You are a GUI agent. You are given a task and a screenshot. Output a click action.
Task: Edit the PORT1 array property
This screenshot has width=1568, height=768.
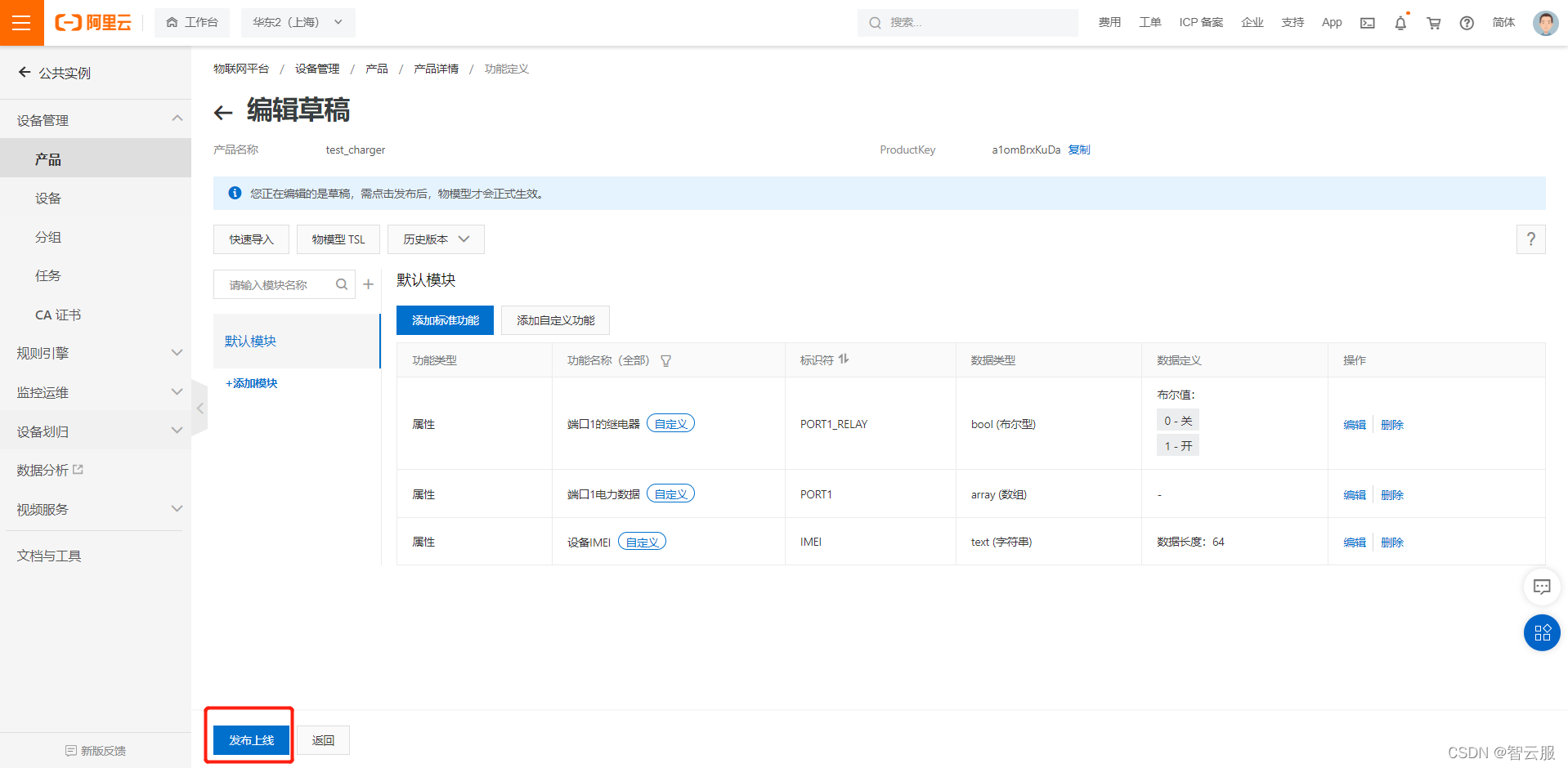[x=1355, y=494]
